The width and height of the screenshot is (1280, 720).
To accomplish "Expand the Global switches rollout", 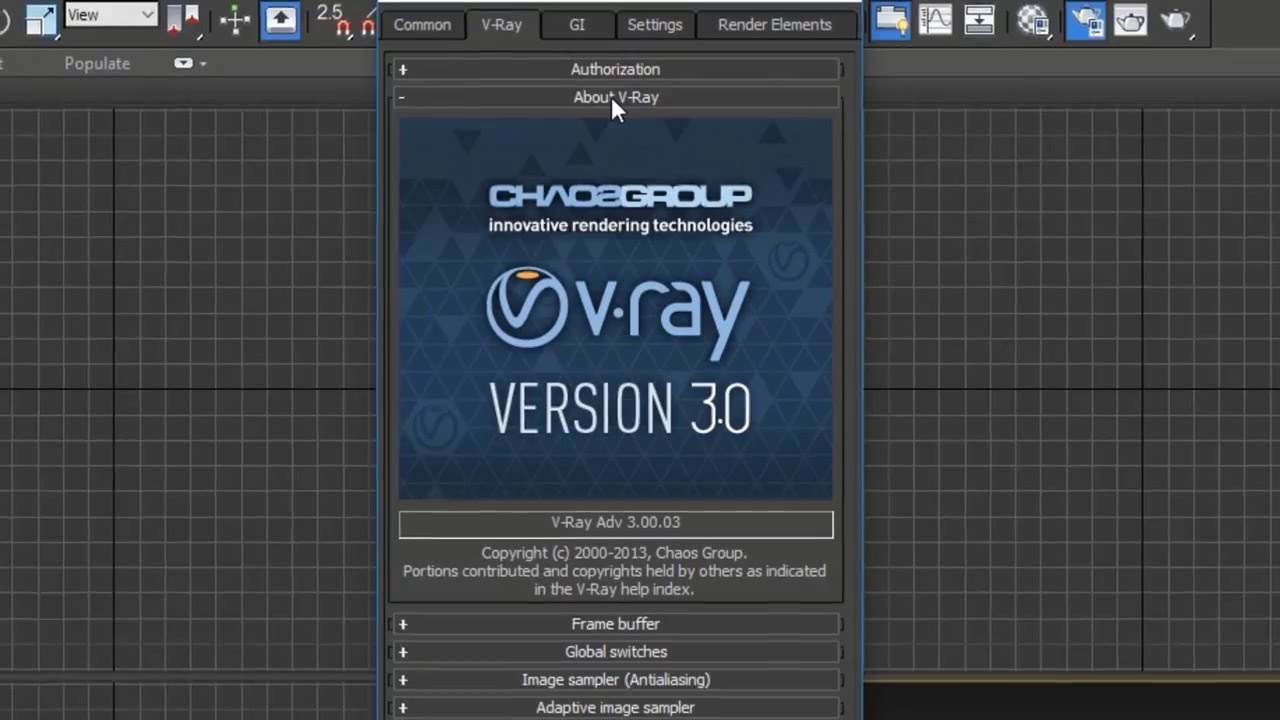I will tap(615, 652).
